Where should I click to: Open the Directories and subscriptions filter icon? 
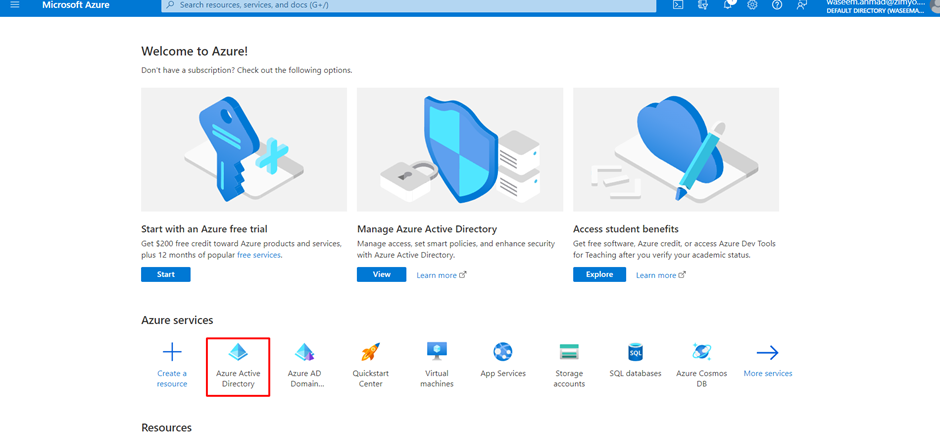pyautogui.click(x=703, y=5)
